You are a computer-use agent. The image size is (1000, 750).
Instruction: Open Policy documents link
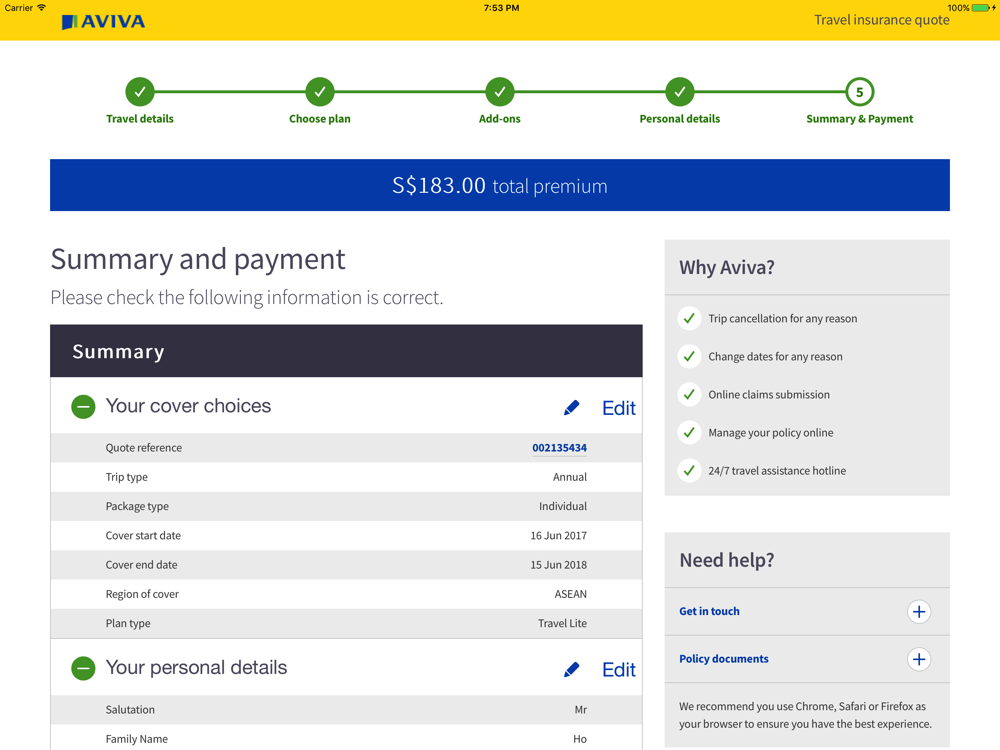(x=724, y=659)
